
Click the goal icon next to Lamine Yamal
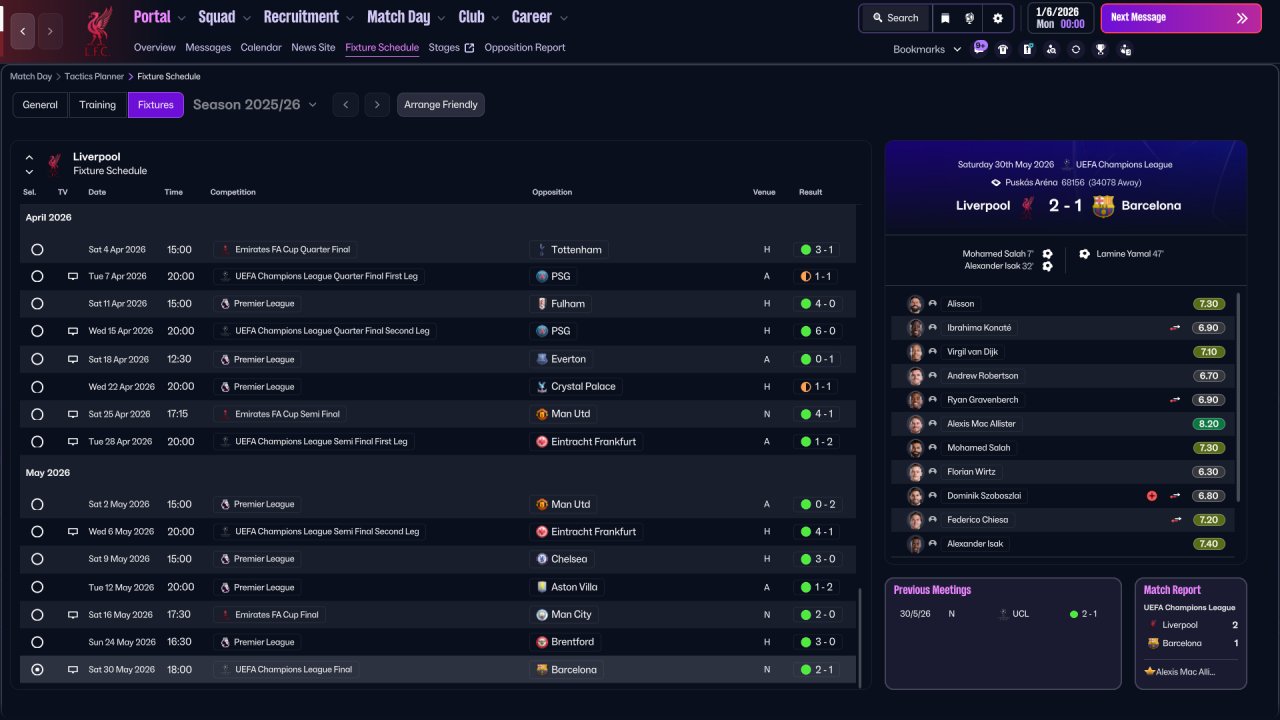pyautogui.click(x=1084, y=254)
